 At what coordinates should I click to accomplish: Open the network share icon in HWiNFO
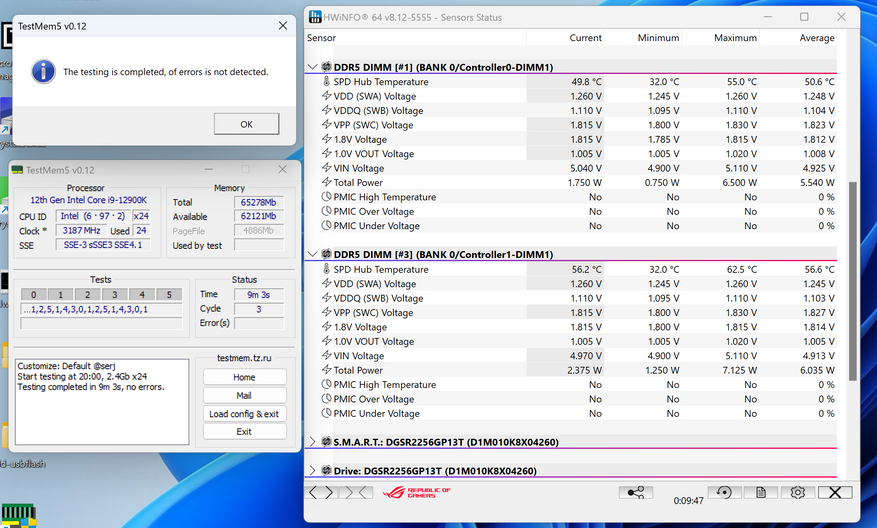click(x=635, y=492)
